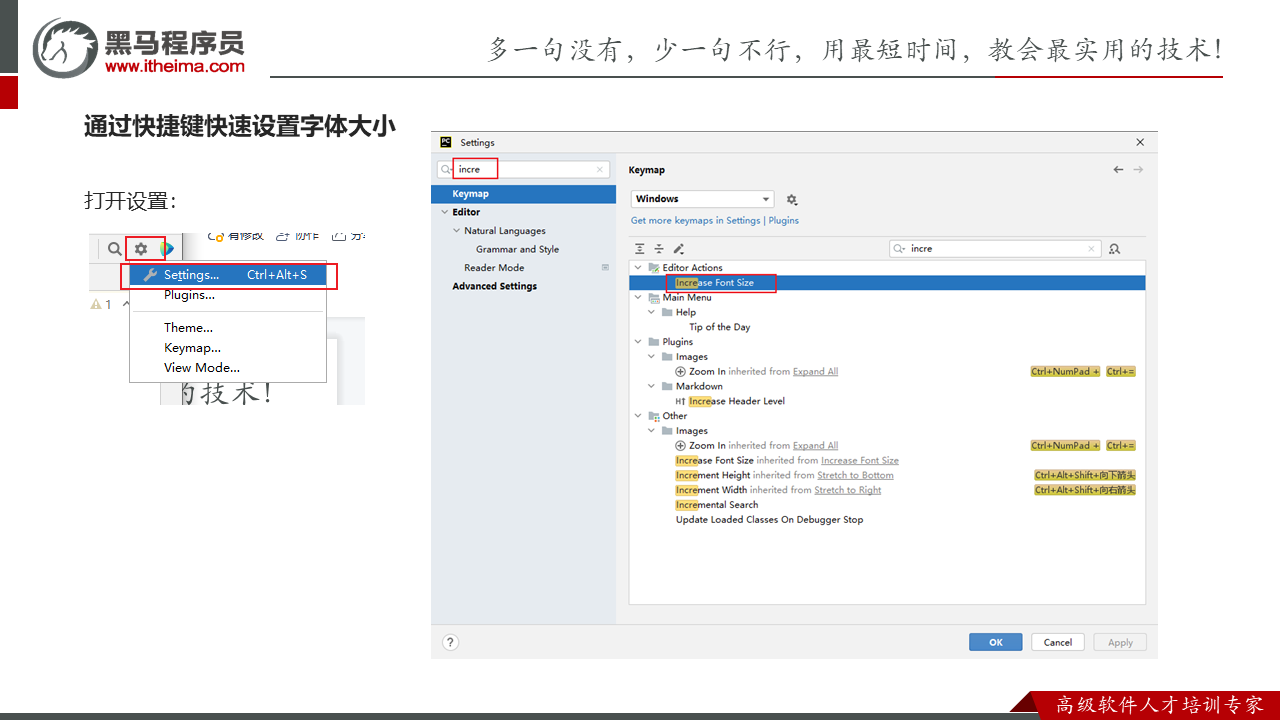The height and width of the screenshot is (720, 1280).
Task: Click the gear icon beside the Windows keymap dropdown
Action: tap(792, 200)
